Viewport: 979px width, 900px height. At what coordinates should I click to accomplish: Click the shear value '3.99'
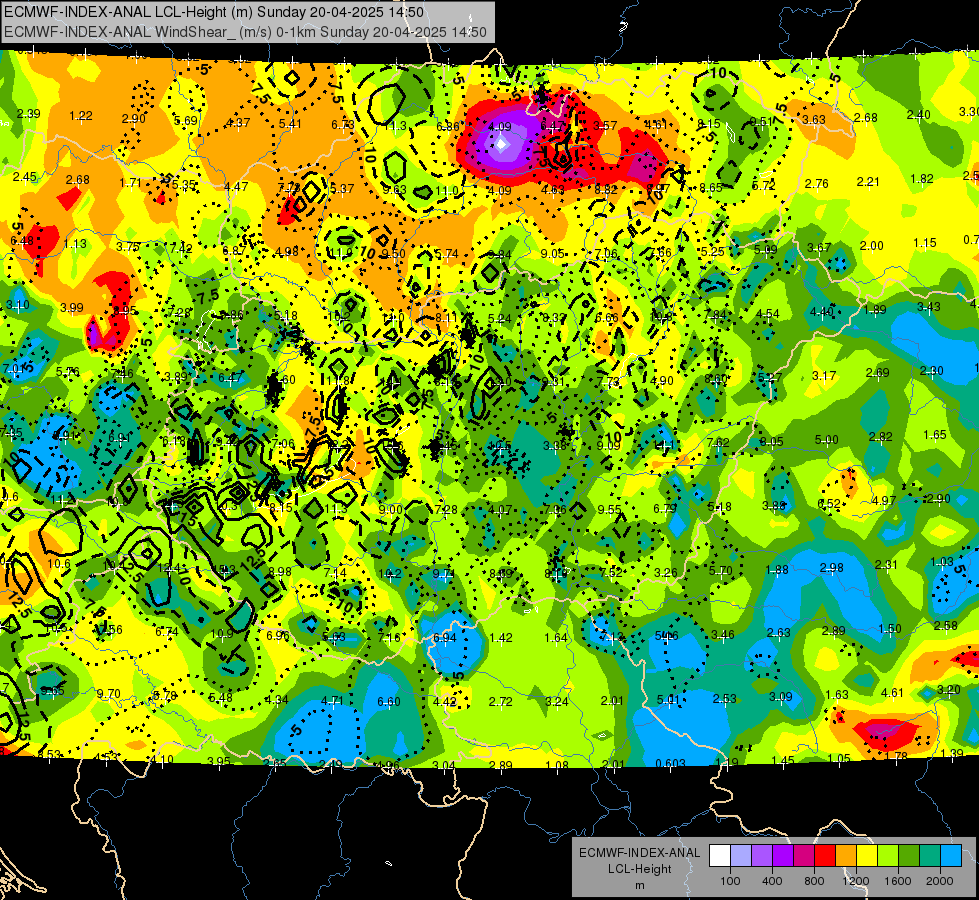coord(72,308)
